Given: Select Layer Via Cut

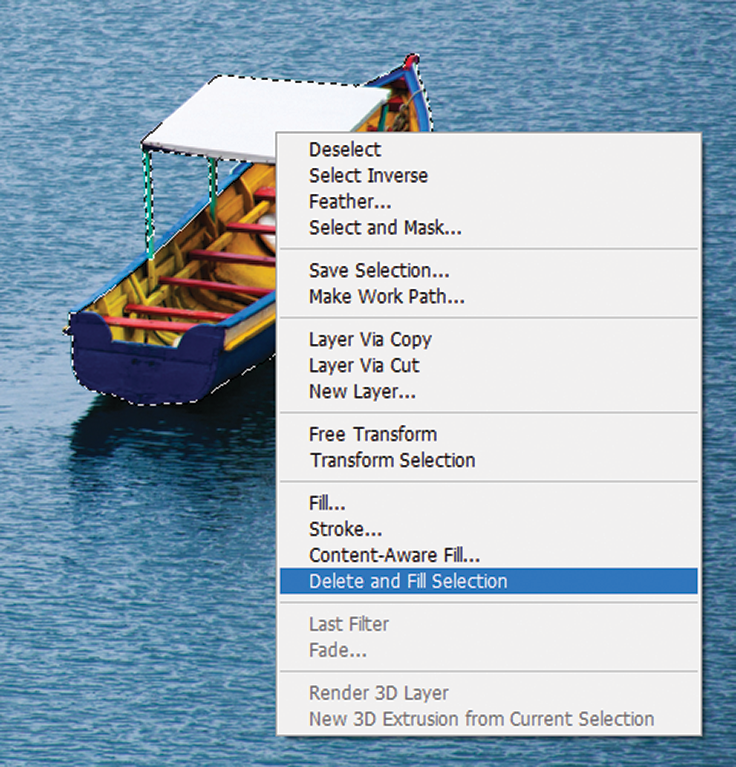Looking at the screenshot, I should point(364,366).
